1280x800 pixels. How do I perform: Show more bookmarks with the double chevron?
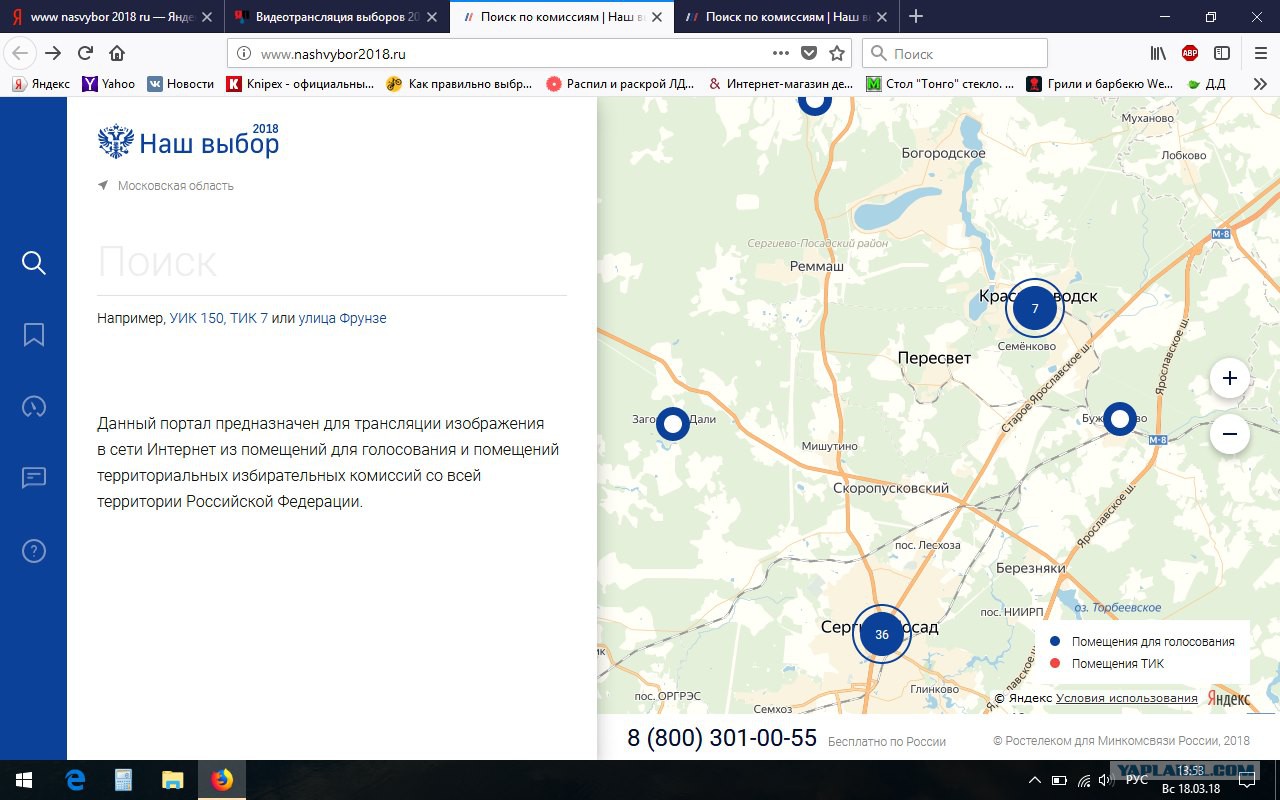coord(1260,84)
